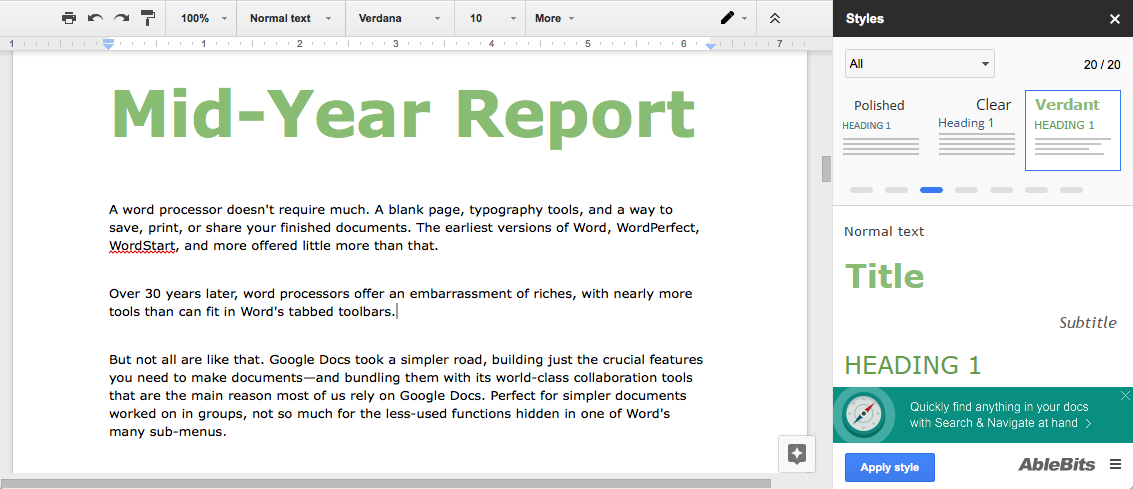Close the Styles sidebar panel
The width and height of the screenshot is (1133, 489).
point(1115,18)
